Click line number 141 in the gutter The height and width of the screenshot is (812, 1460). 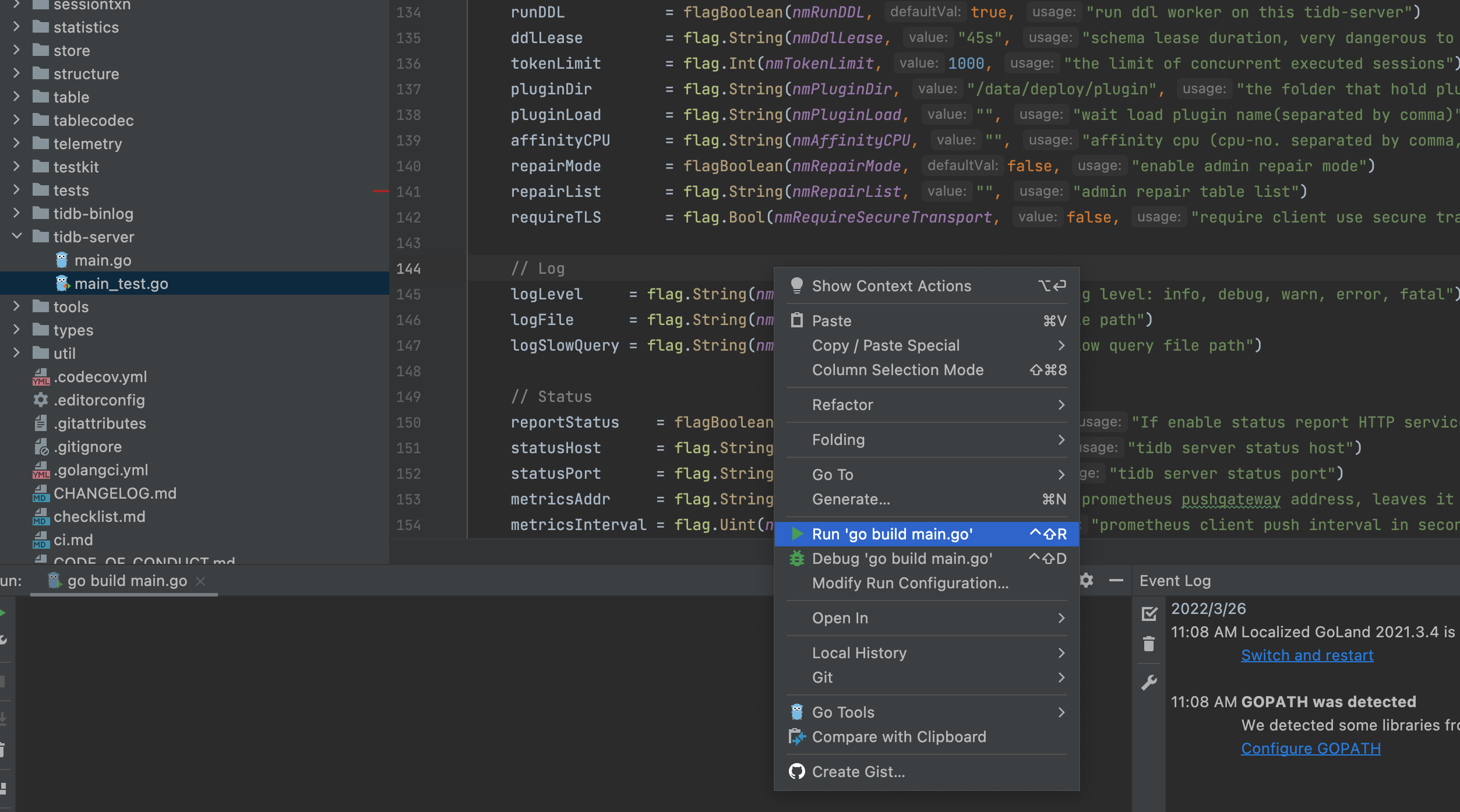408,192
